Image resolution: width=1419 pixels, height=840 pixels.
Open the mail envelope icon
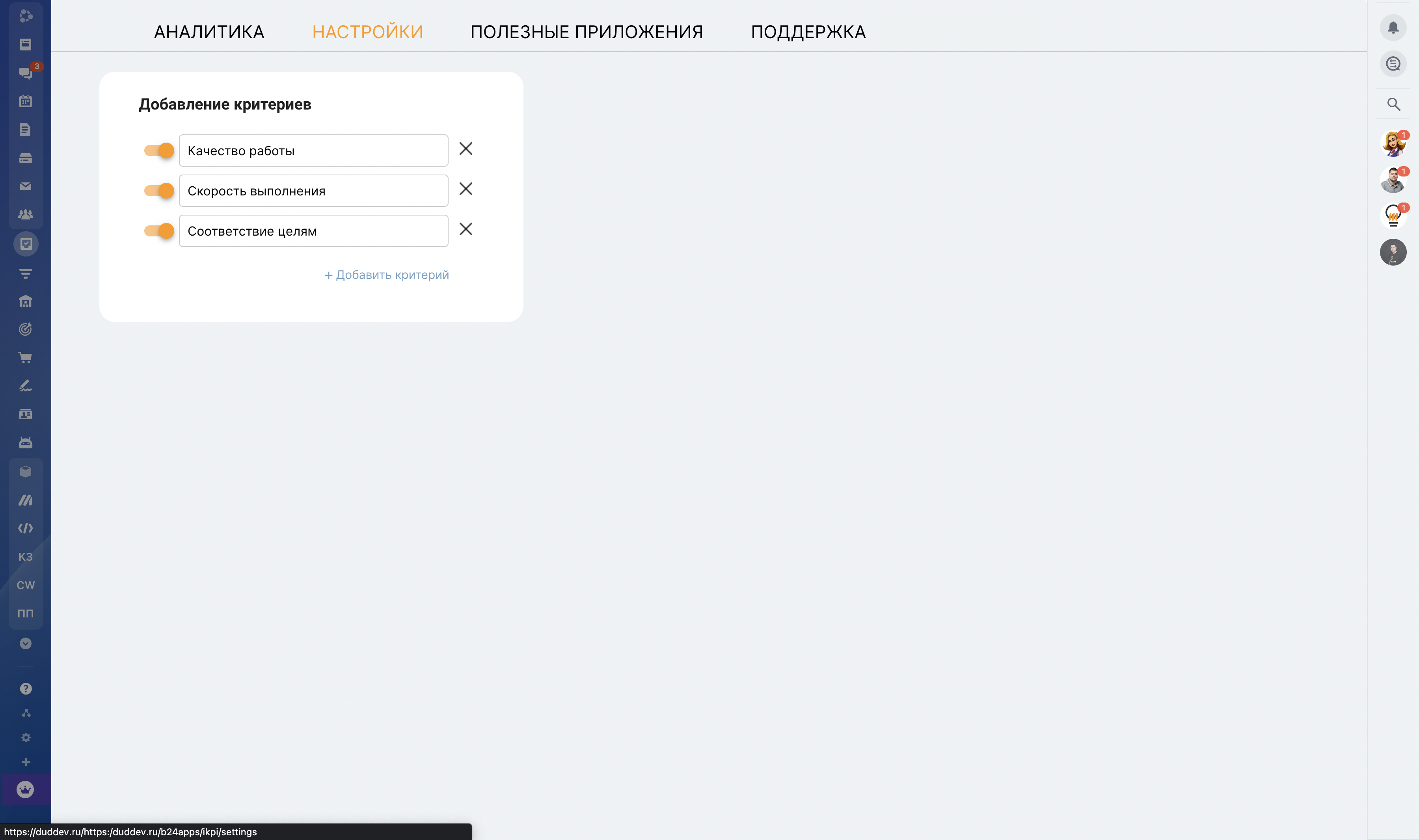pos(26,186)
